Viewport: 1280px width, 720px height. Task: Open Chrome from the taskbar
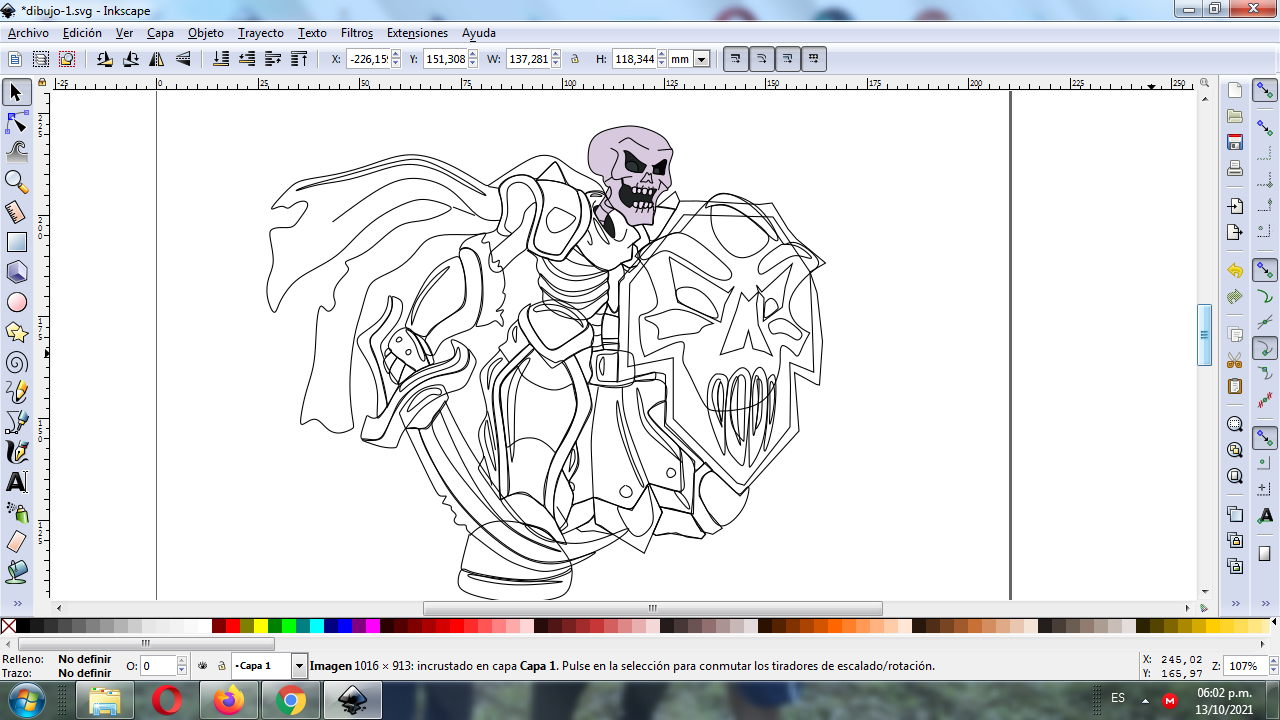[290, 701]
